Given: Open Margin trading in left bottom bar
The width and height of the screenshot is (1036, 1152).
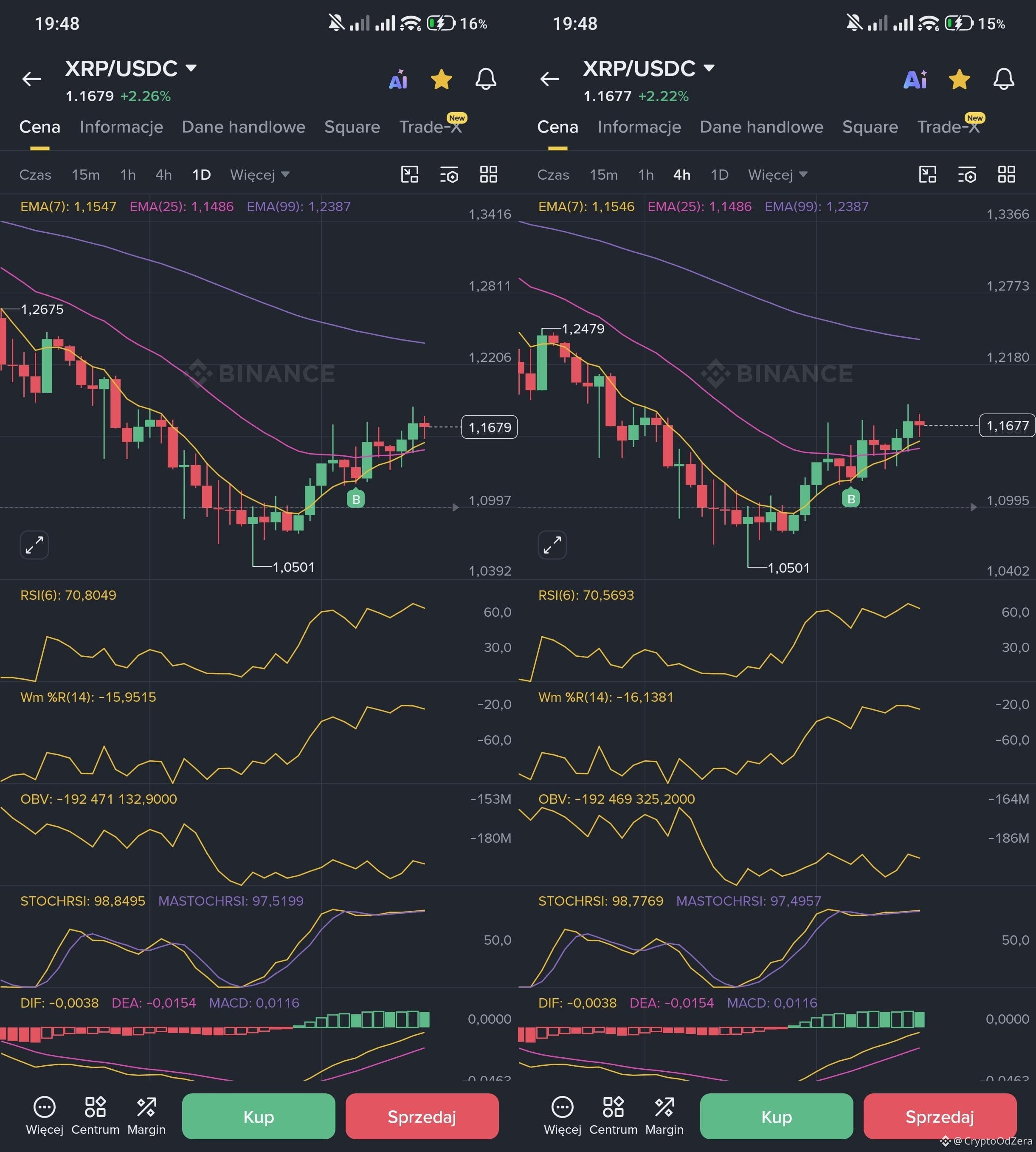Looking at the screenshot, I should coord(146,1116).
